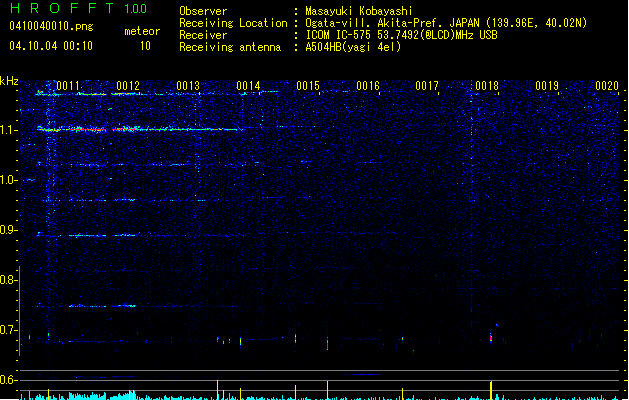Click the Receiving antenna label
This screenshot has width=629, height=400.
point(230,47)
